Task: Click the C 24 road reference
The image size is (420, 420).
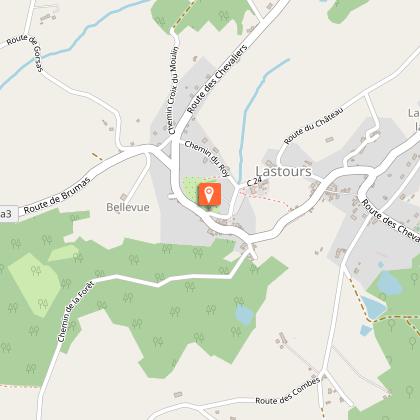Action: click(253, 182)
